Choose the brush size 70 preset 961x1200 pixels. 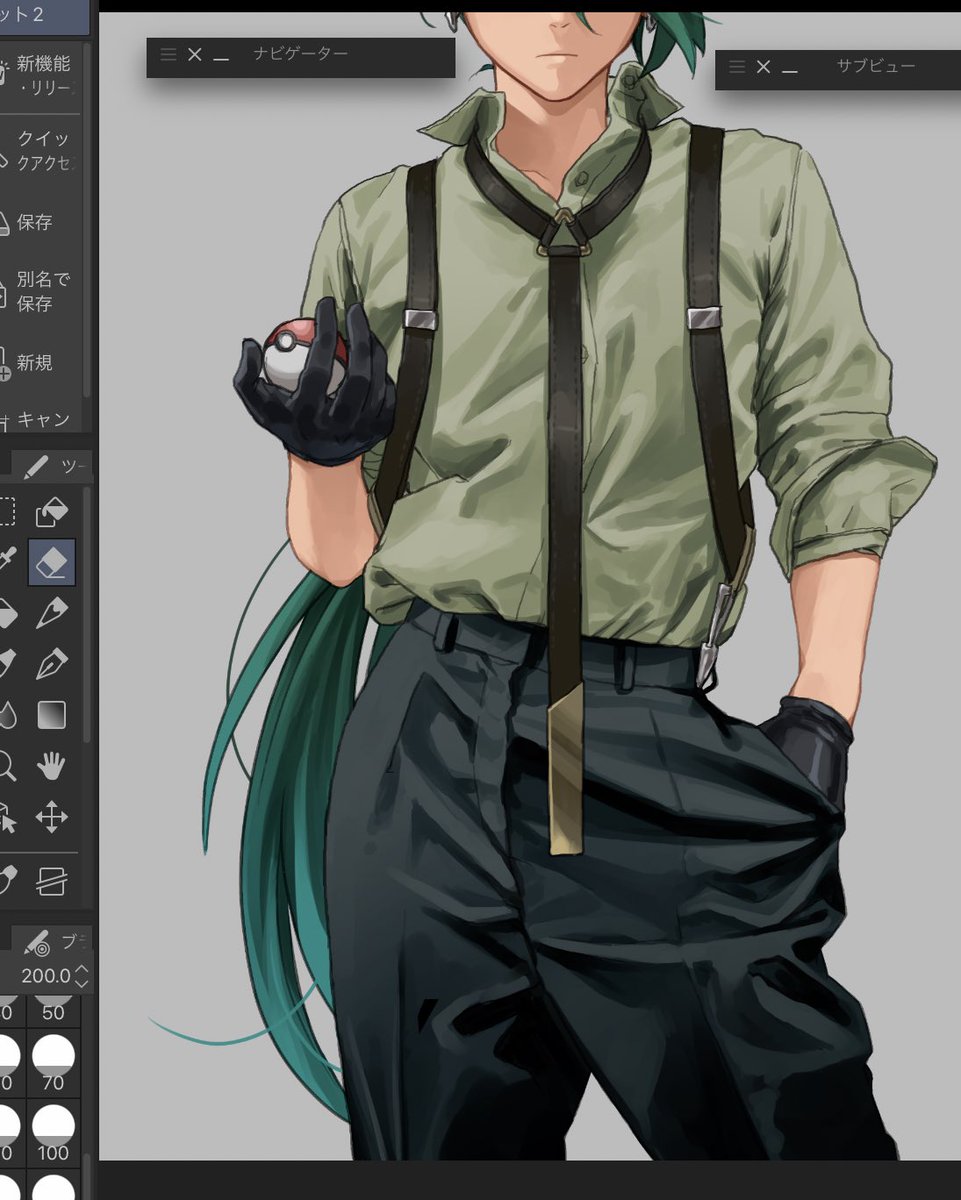(53, 1063)
